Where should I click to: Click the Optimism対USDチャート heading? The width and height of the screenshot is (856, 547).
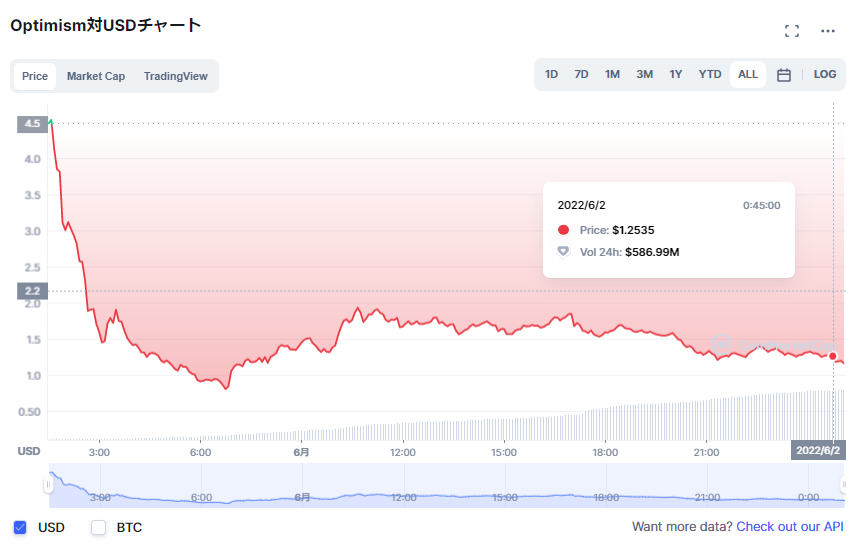click(x=106, y=26)
